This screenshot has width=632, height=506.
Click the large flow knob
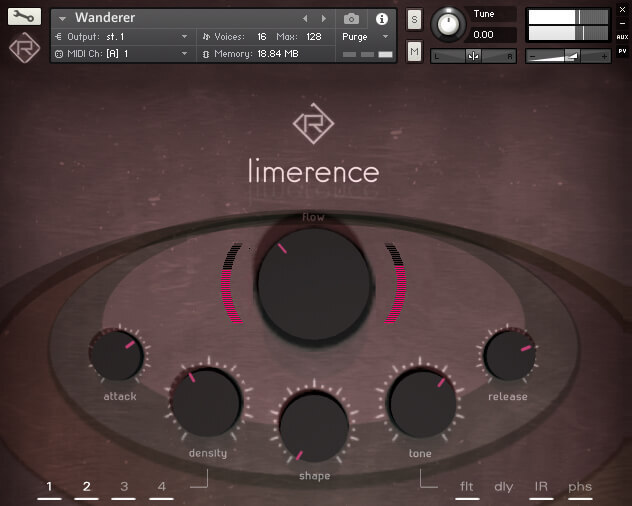click(314, 284)
